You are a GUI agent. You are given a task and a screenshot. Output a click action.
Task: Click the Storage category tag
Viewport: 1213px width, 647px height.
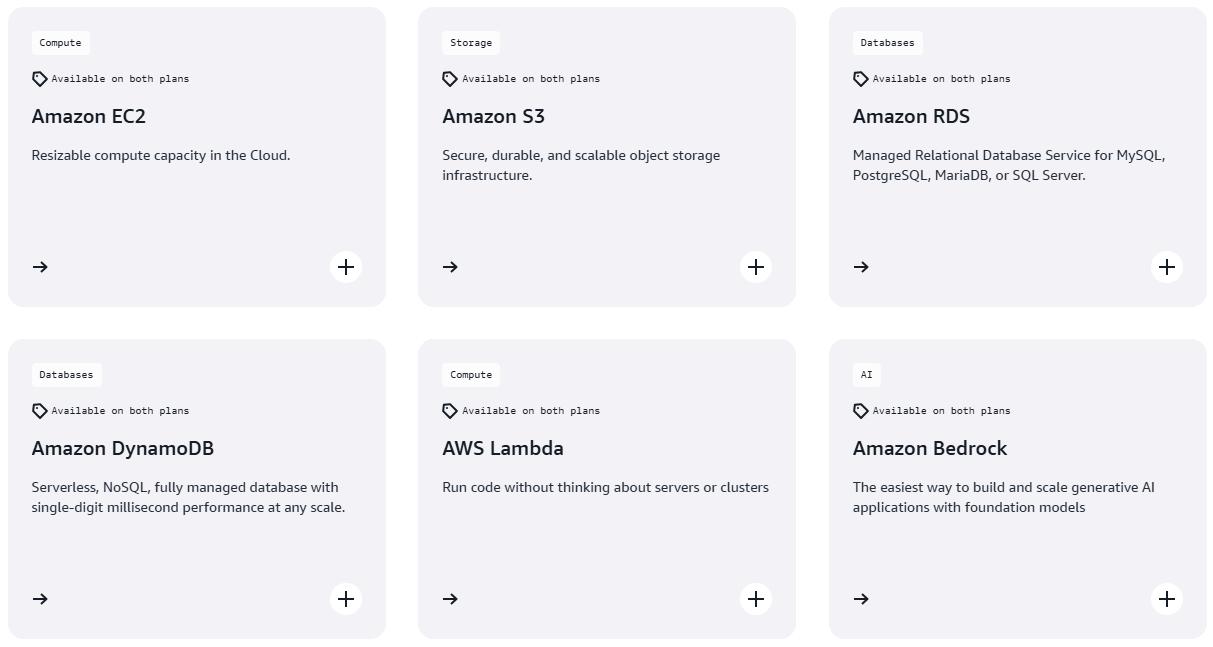pos(471,43)
